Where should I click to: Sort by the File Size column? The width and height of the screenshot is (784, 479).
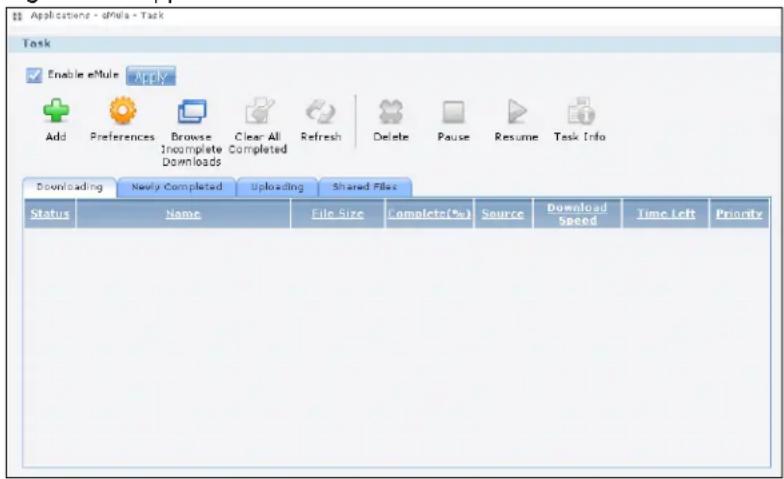338,214
